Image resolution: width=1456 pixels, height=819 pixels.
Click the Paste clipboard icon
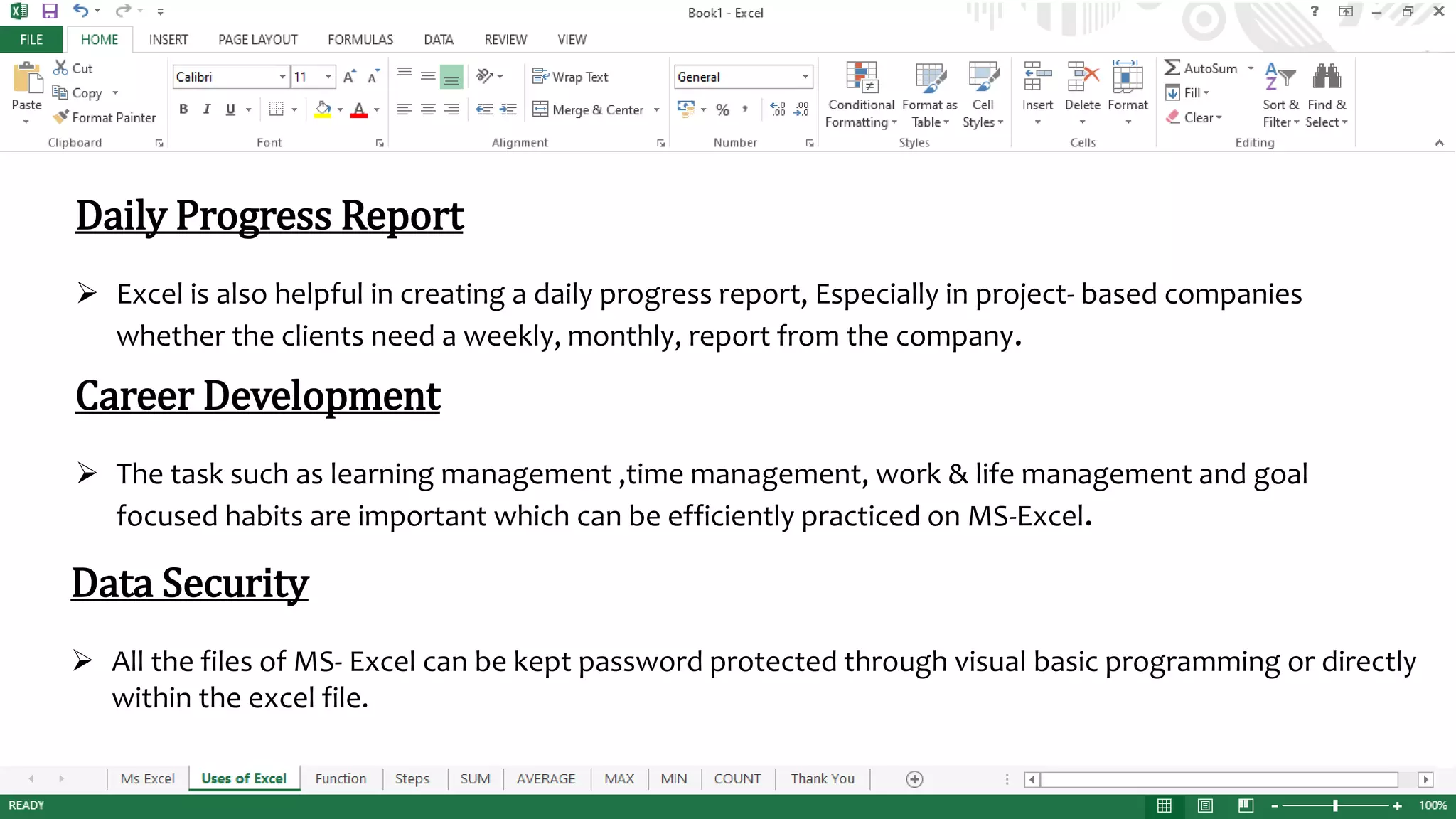click(x=27, y=78)
